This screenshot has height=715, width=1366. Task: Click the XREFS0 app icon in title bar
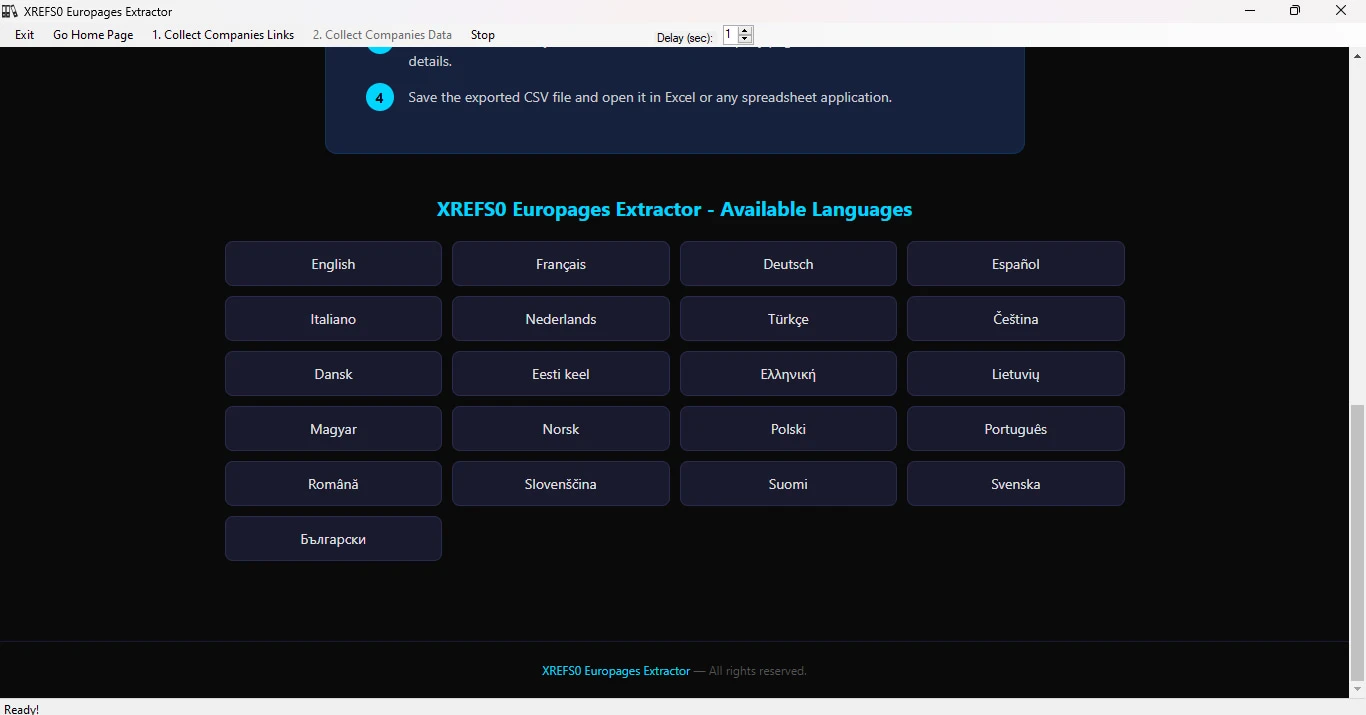(11, 11)
